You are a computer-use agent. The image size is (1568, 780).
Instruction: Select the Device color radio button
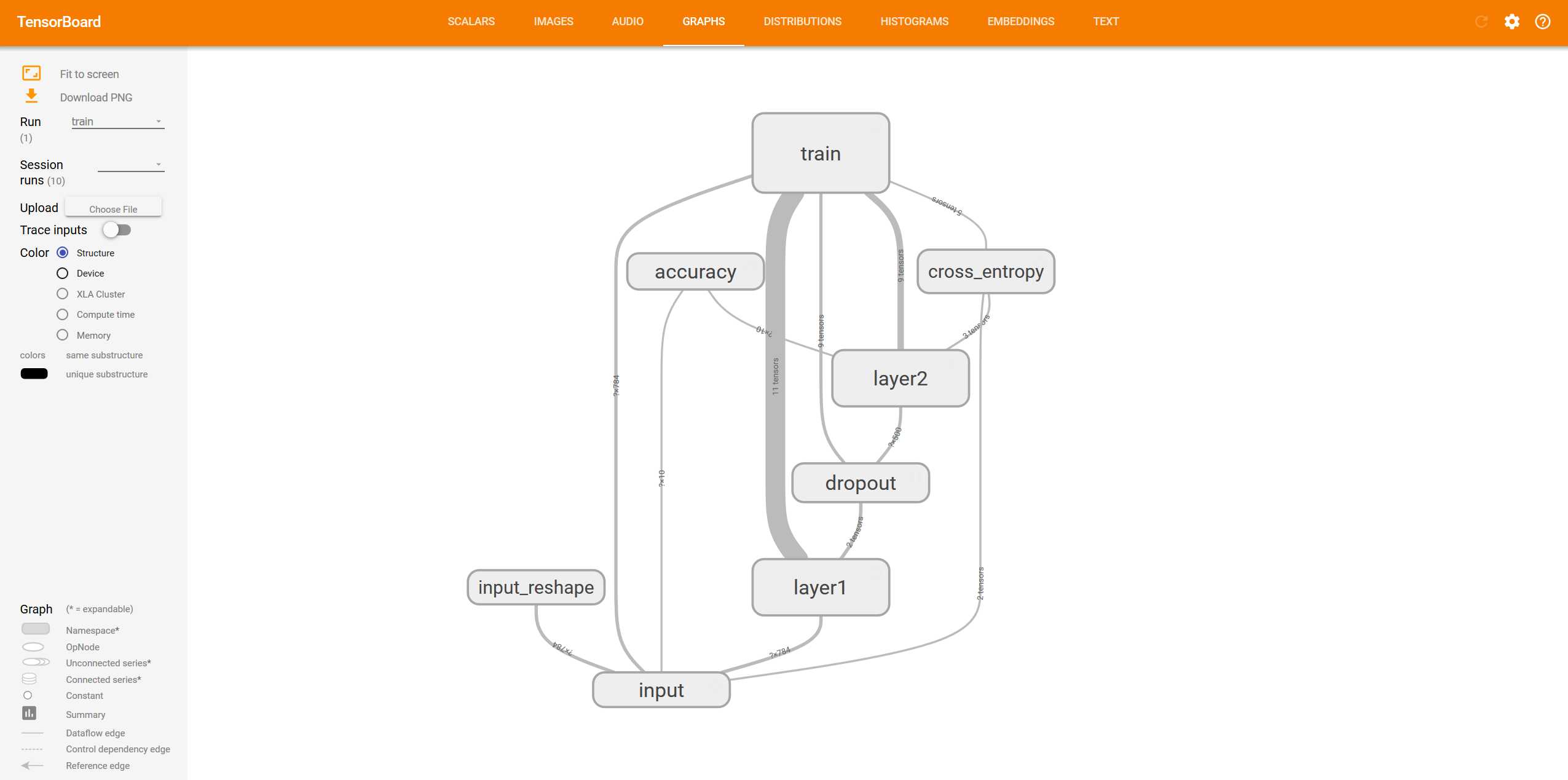62,273
